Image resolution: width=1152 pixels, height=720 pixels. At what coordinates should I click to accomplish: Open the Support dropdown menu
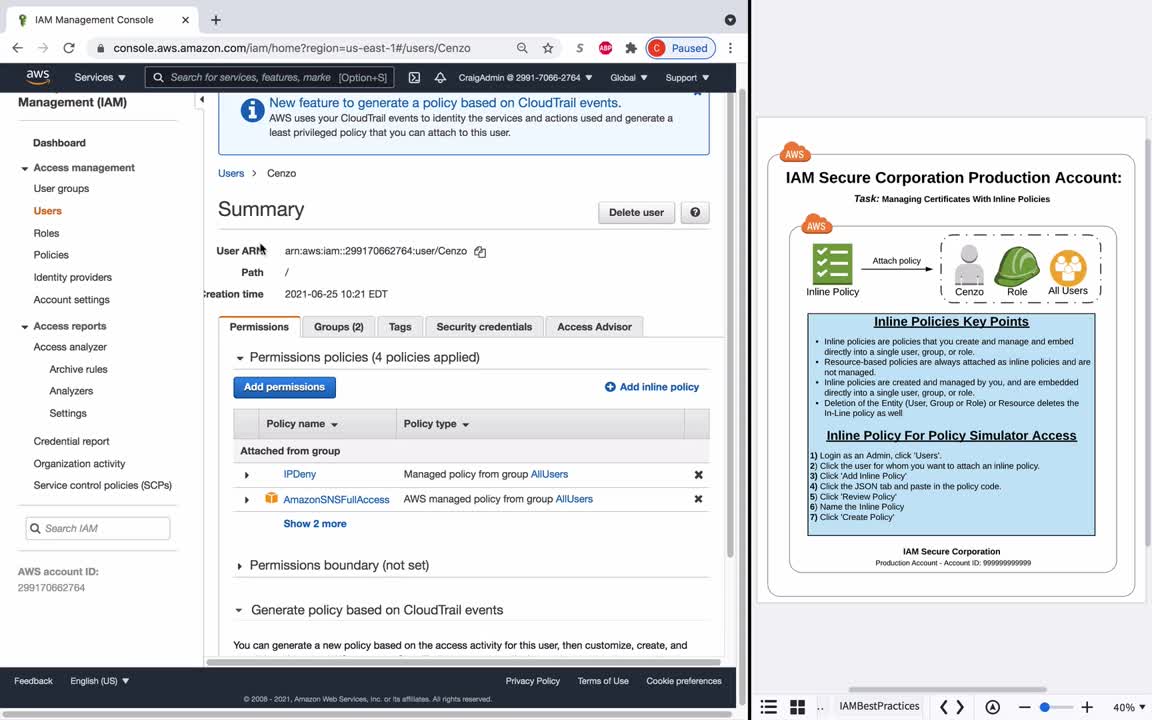pyautogui.click(x=688, y=77)
